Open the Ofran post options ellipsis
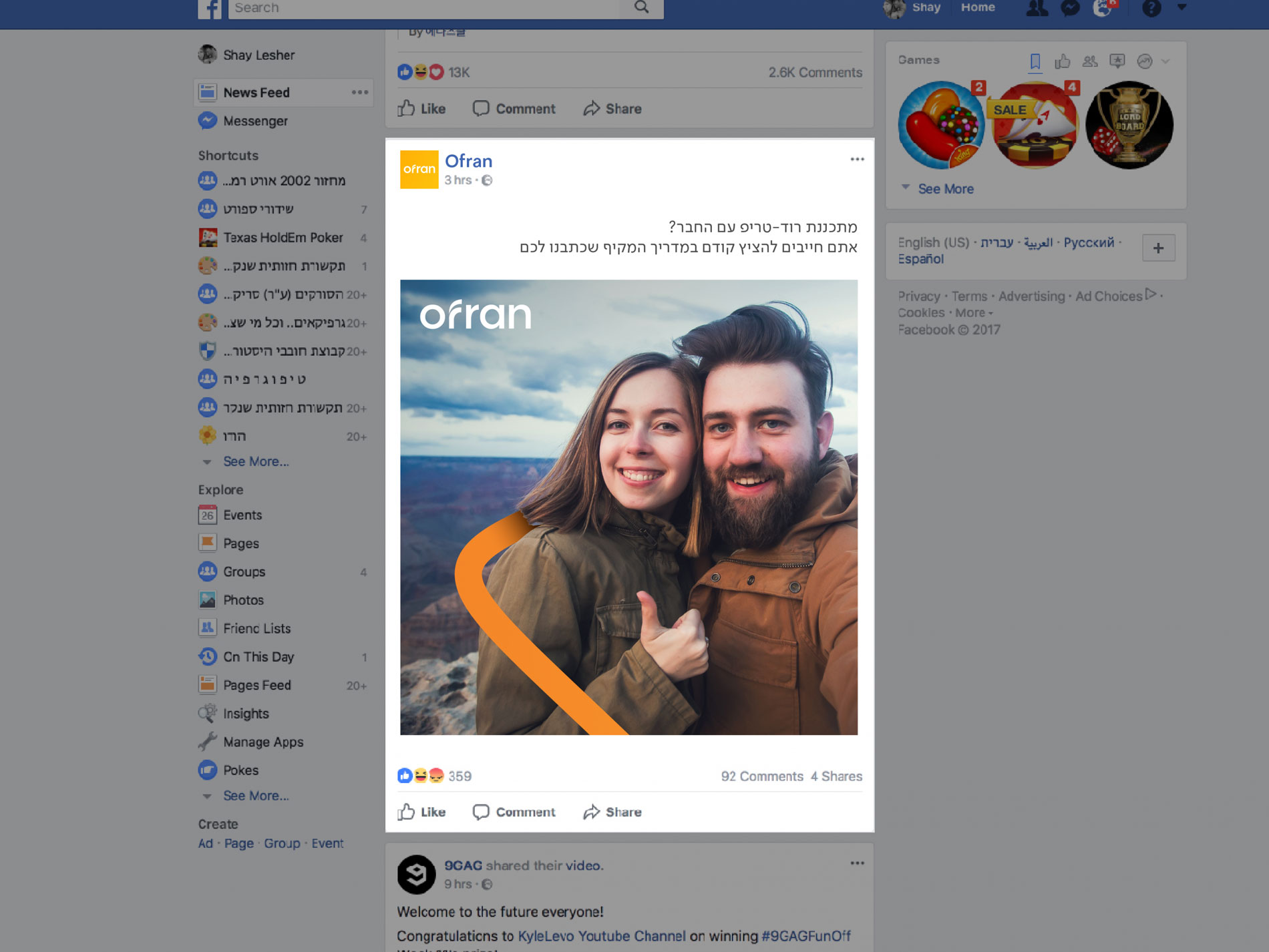The height and width of the screenshot is (952, 1269). pyautogui.click(x=857, y=159)
